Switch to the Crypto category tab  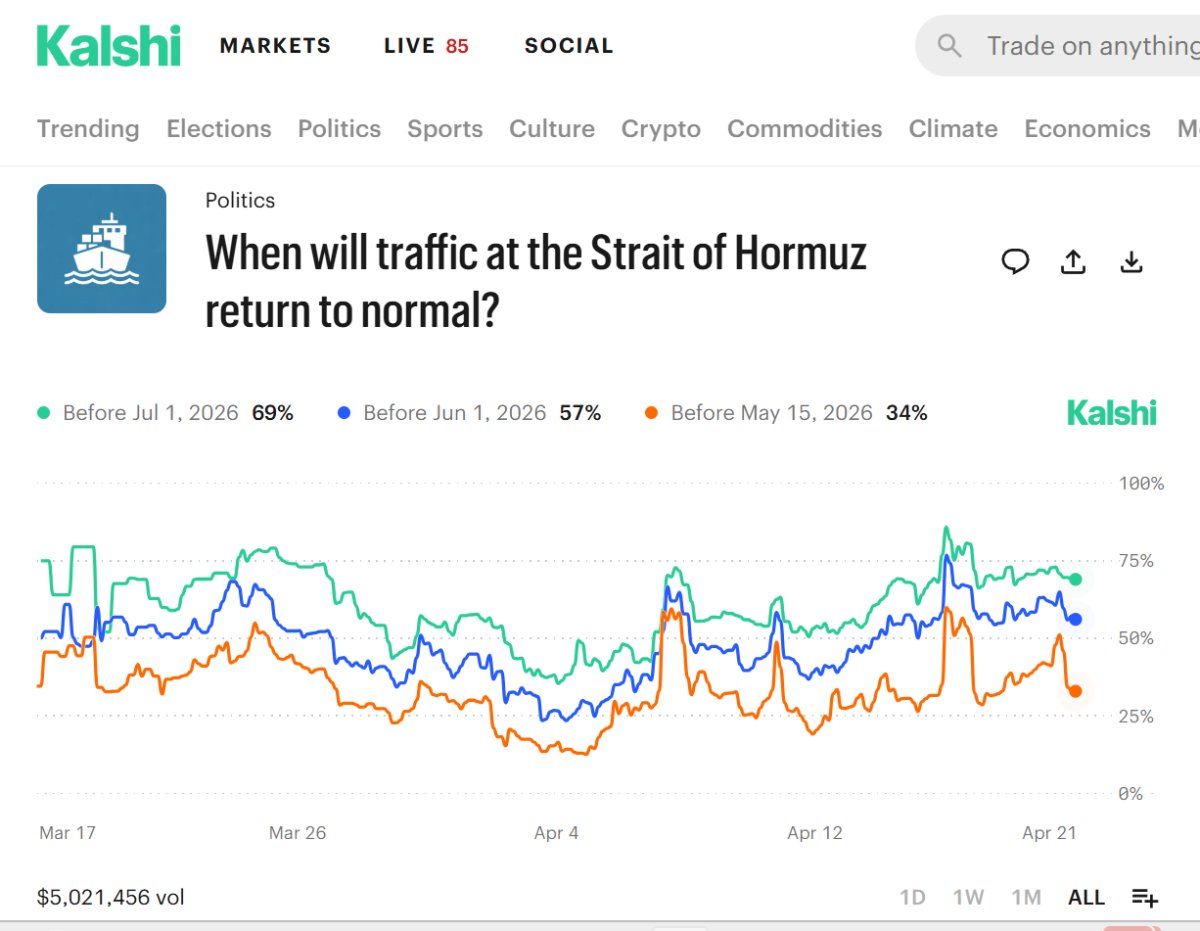[661, 129]
